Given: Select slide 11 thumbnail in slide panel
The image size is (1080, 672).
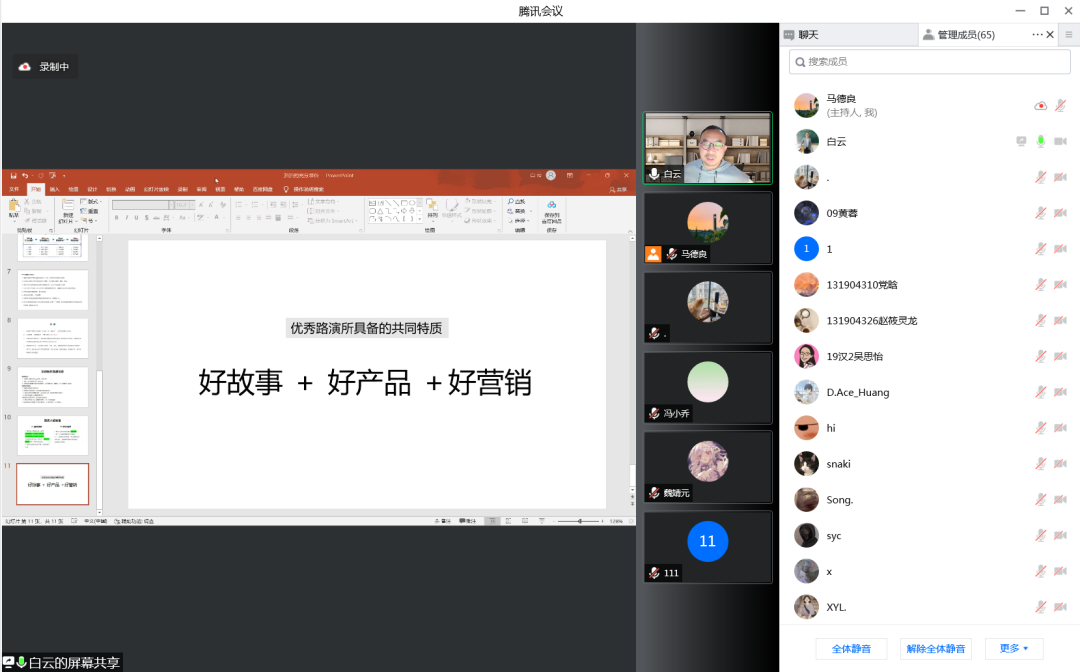Looking at the screenshot, I should [x=52, y=483].
